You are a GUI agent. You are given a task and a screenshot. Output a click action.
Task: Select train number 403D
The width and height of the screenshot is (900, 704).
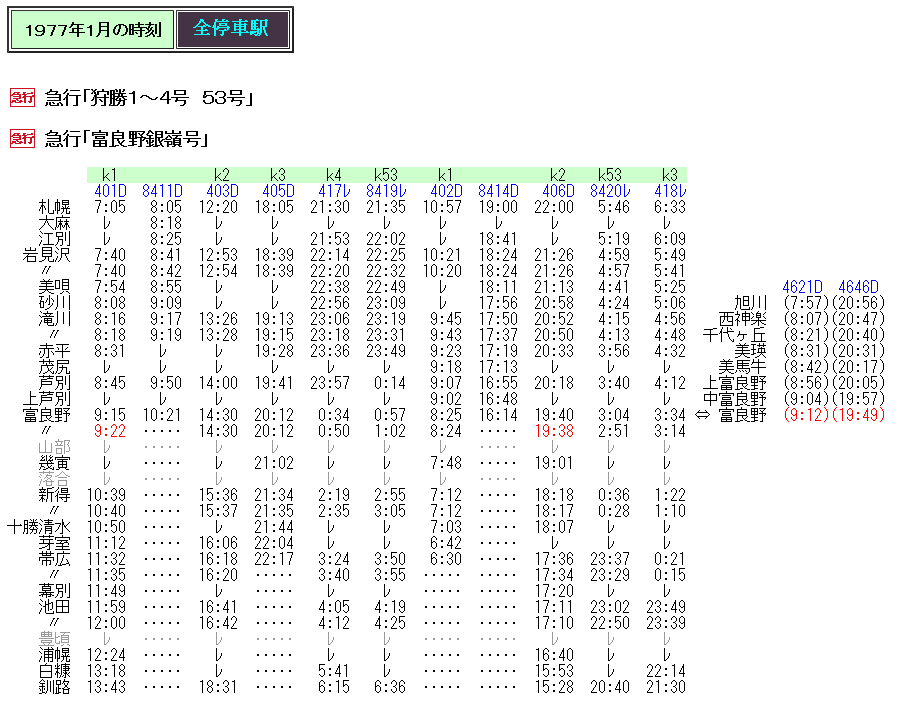click(x=222, y=191)
